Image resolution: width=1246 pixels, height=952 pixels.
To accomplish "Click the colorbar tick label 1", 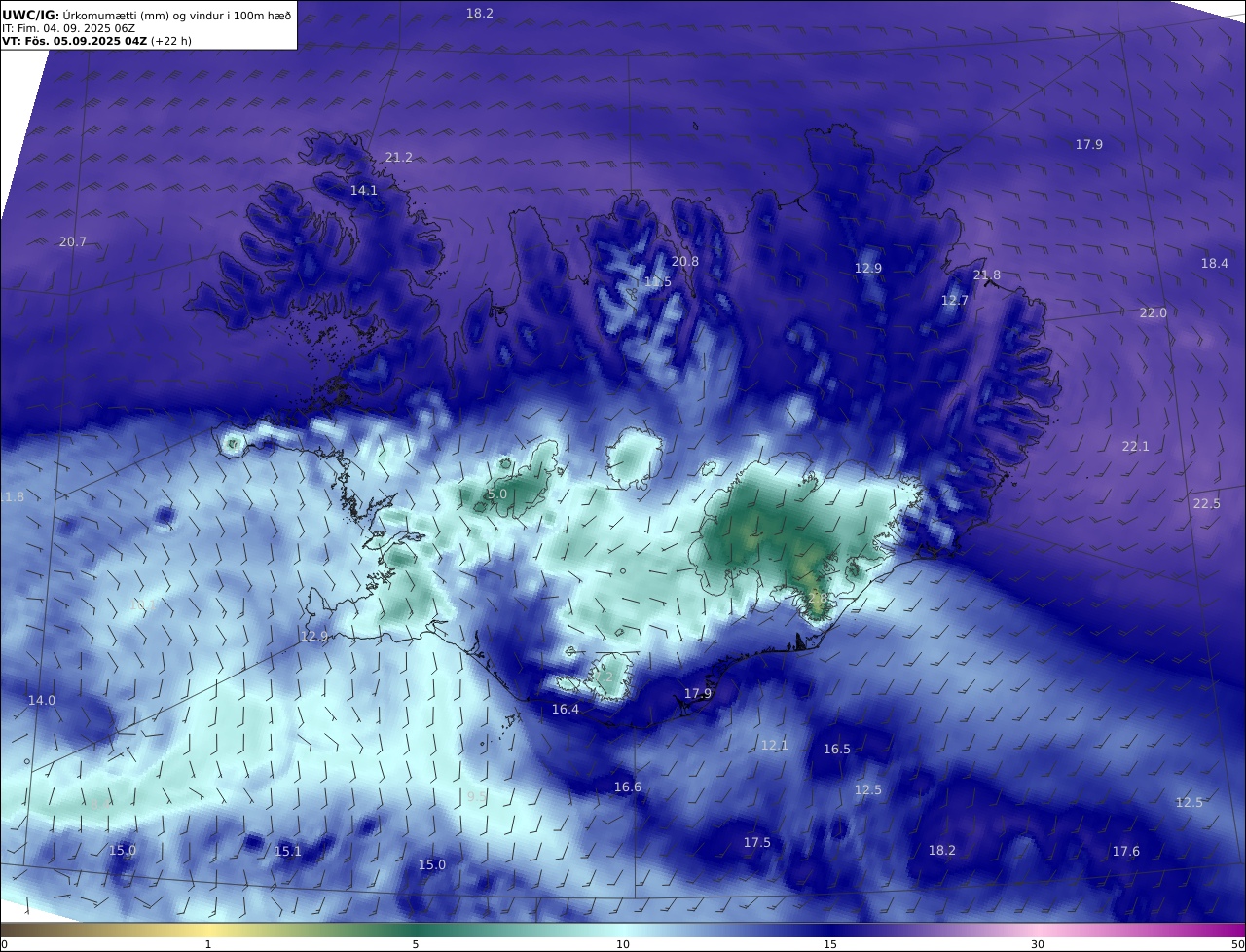I will click(208, 944).
